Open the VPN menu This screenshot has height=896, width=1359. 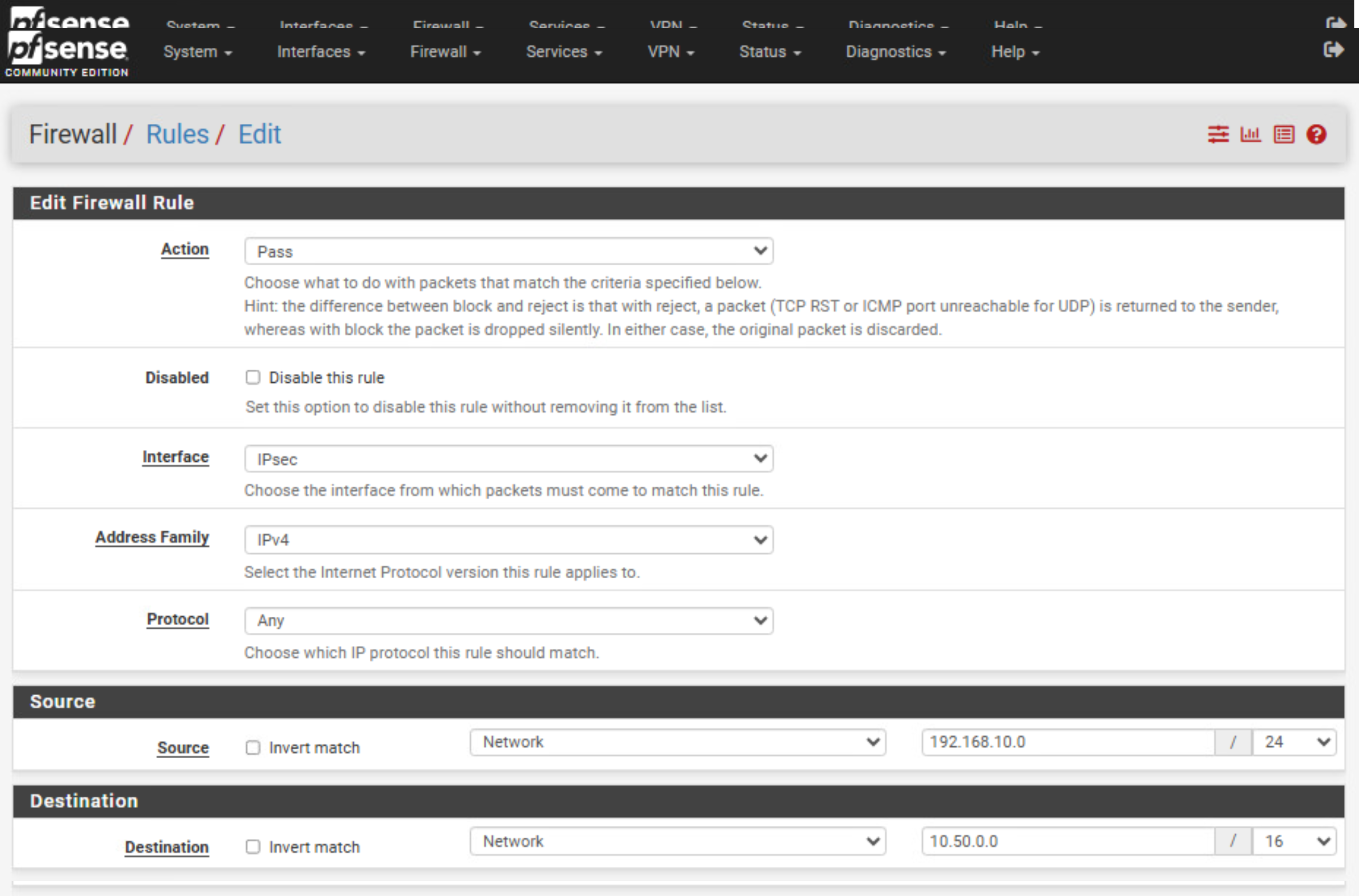(670, 52)
